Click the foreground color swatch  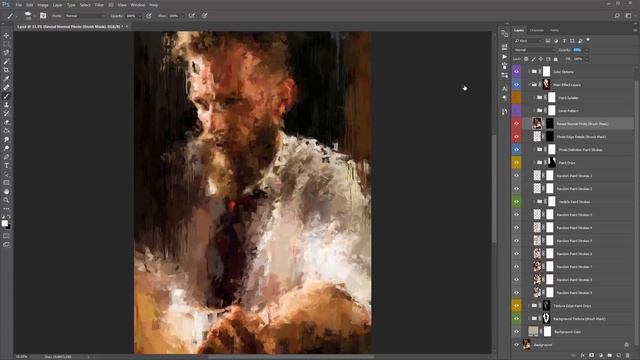point(4,223)
